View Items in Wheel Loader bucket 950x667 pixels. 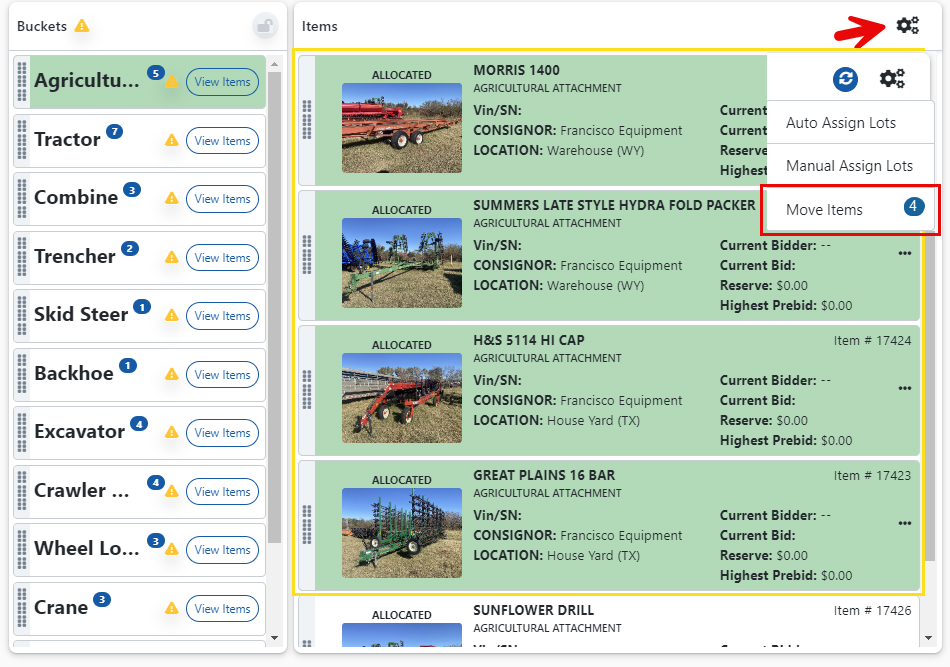(222, 549)
